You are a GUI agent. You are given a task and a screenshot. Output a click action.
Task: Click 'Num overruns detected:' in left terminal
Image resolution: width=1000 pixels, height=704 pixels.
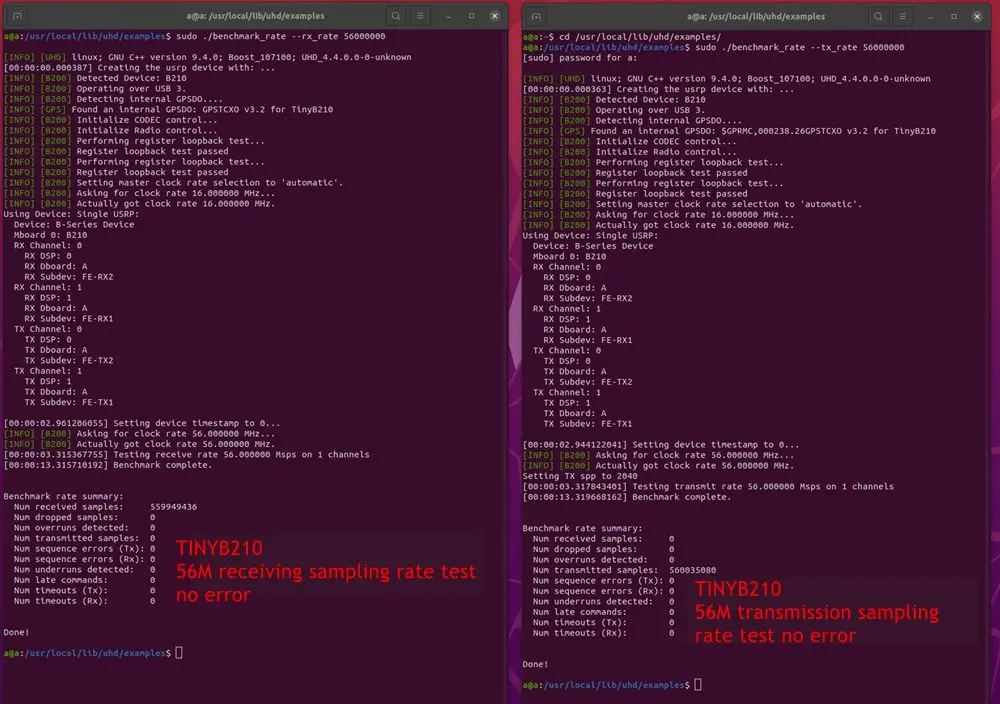pyautogui.click(x=71, y=528)
